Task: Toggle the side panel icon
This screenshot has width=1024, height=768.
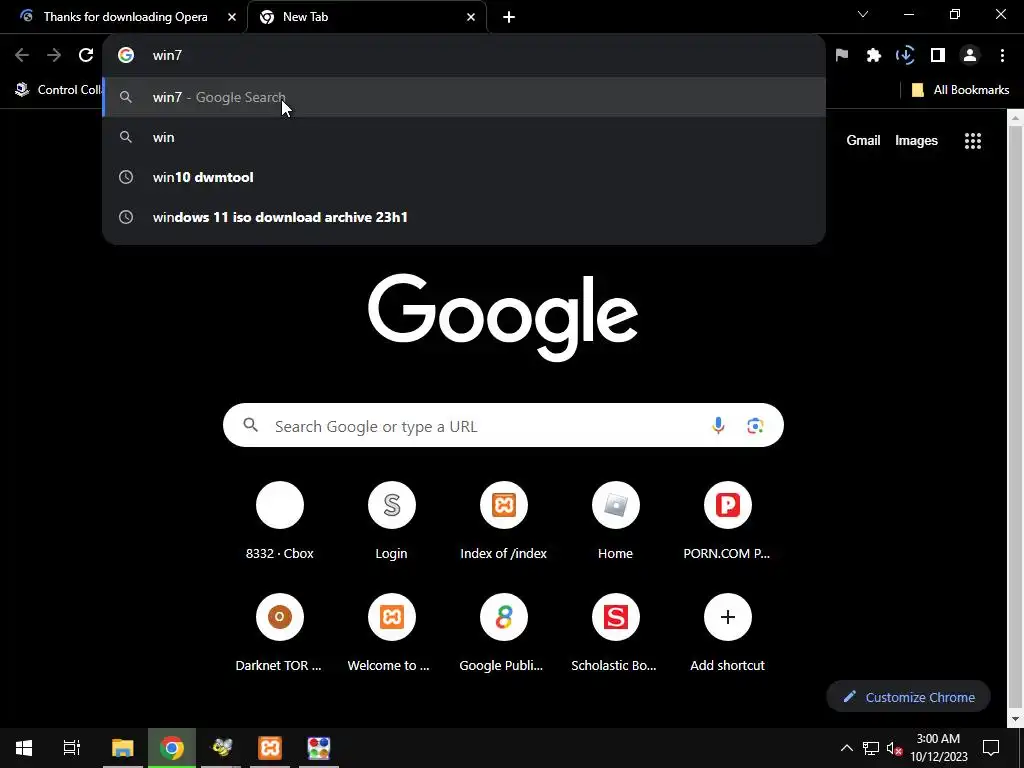Action: tap(938, 56)
